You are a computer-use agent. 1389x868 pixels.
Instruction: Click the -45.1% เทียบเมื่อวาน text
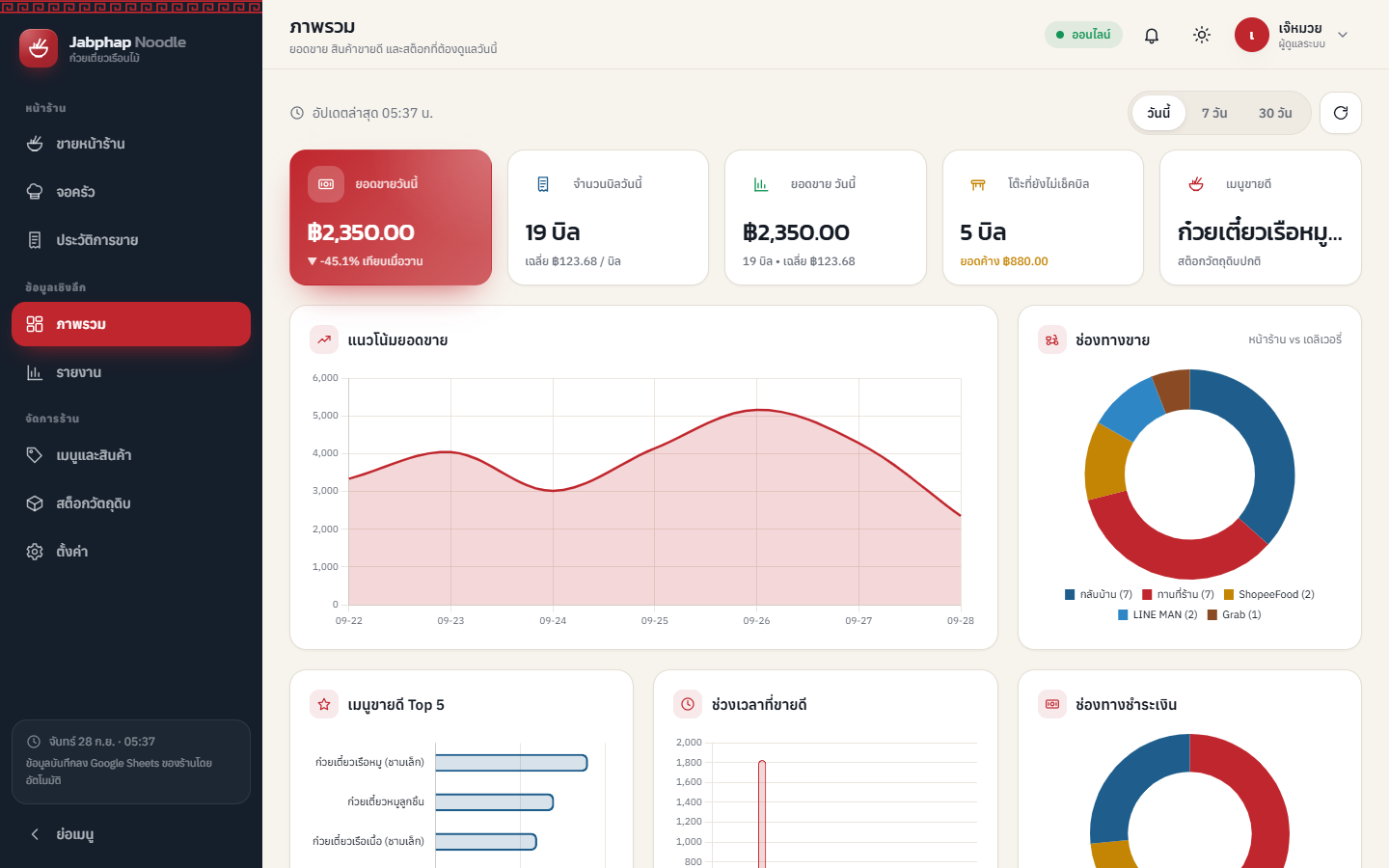coord(366,261)
